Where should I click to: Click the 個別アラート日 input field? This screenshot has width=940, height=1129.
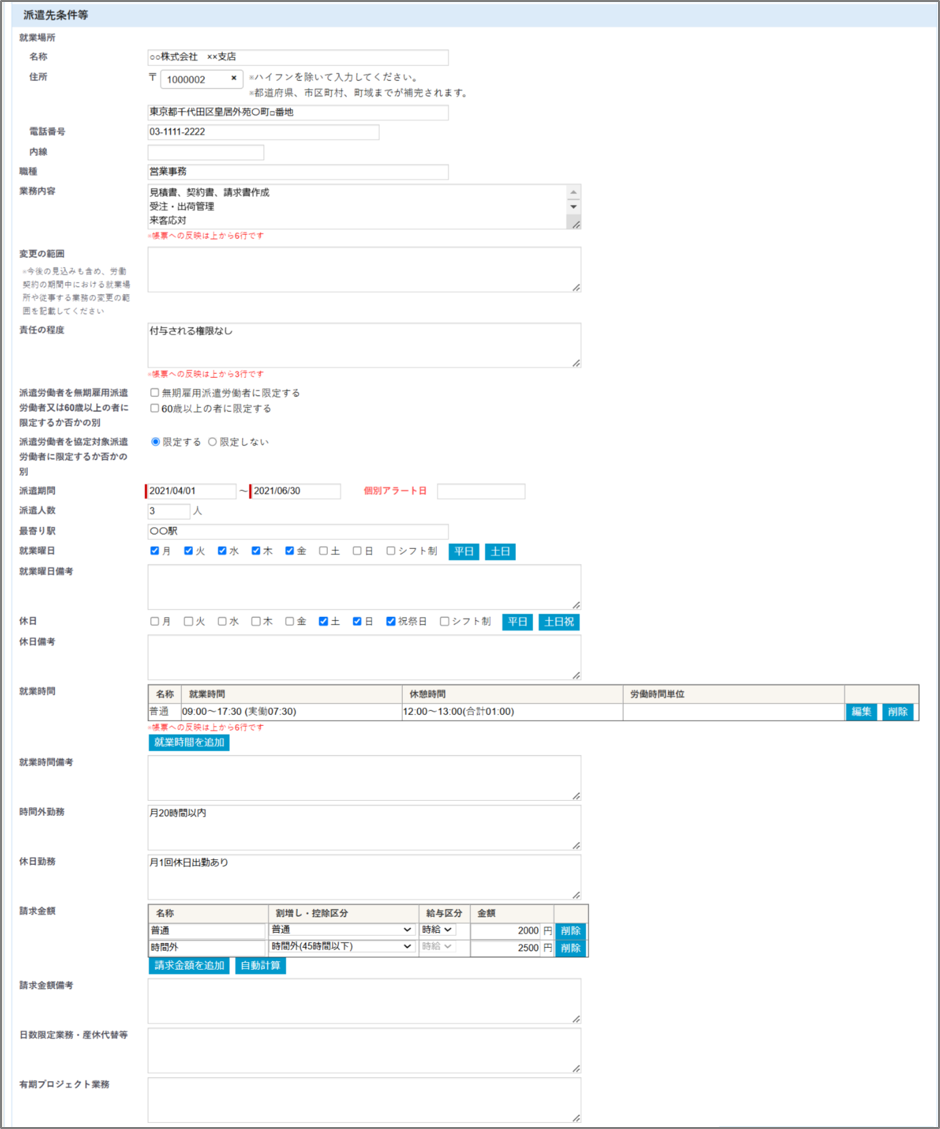481,491
